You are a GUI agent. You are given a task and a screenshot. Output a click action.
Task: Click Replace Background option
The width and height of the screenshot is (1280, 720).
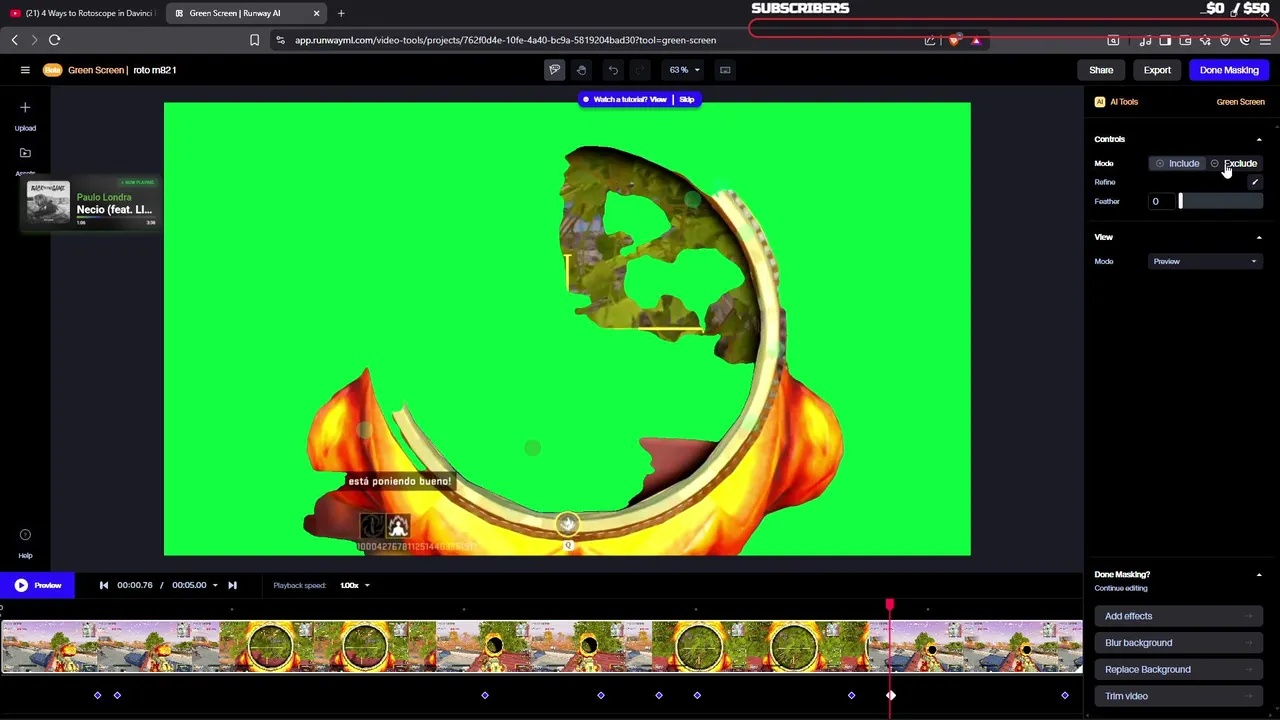(x=1178, y=670)
